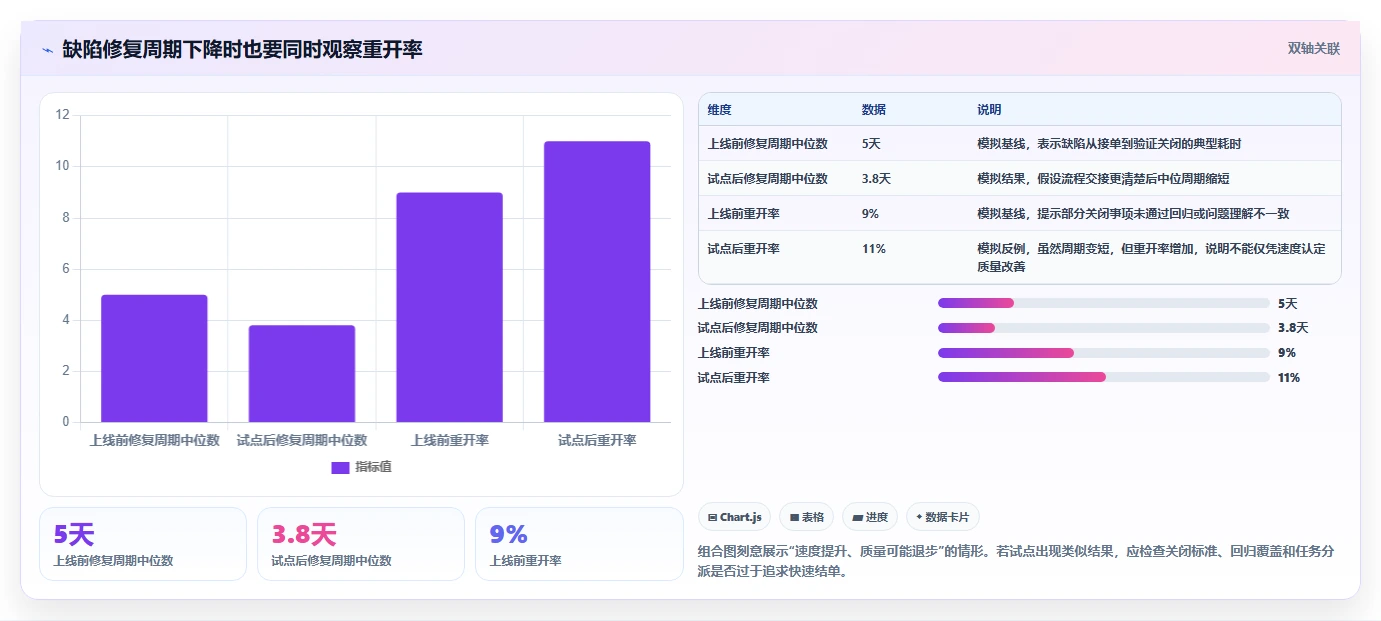This screenshot has height=621, width=1381.
Task: Click the description starting 模拟结果，假设流程交接
Action: click(x=1103, y=179)
